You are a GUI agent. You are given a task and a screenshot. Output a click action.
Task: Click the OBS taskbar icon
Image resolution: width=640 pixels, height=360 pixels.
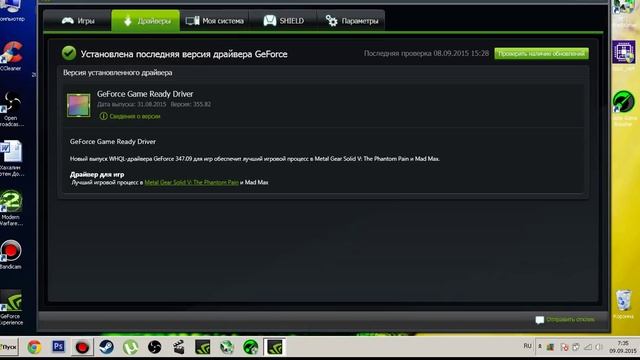coord(154,347)
